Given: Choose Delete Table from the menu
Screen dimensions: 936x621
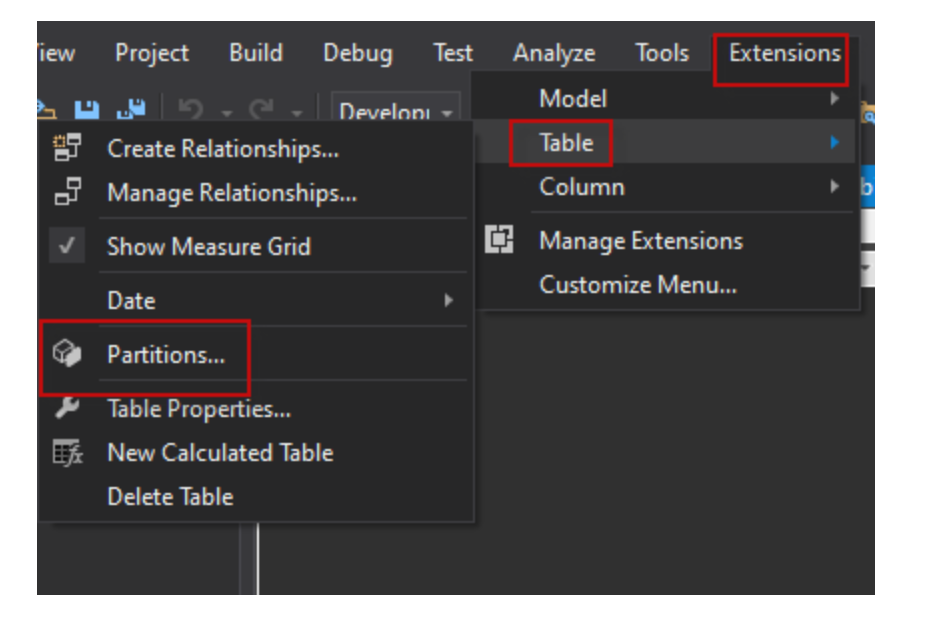Looking at the screenshot, I should point(170,497).
